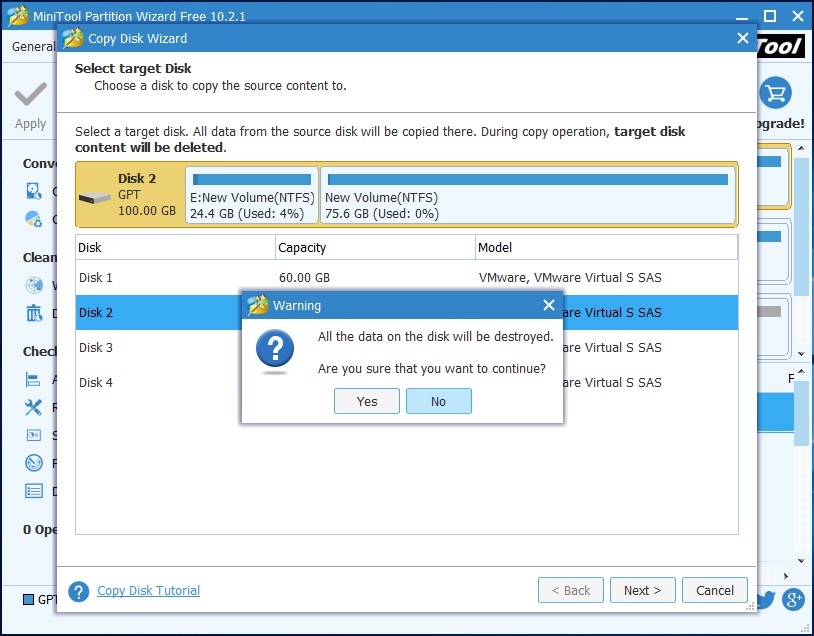
Task: Close the Warning dialog with its X
Action: pyautogui.click(x=548, y=305)
